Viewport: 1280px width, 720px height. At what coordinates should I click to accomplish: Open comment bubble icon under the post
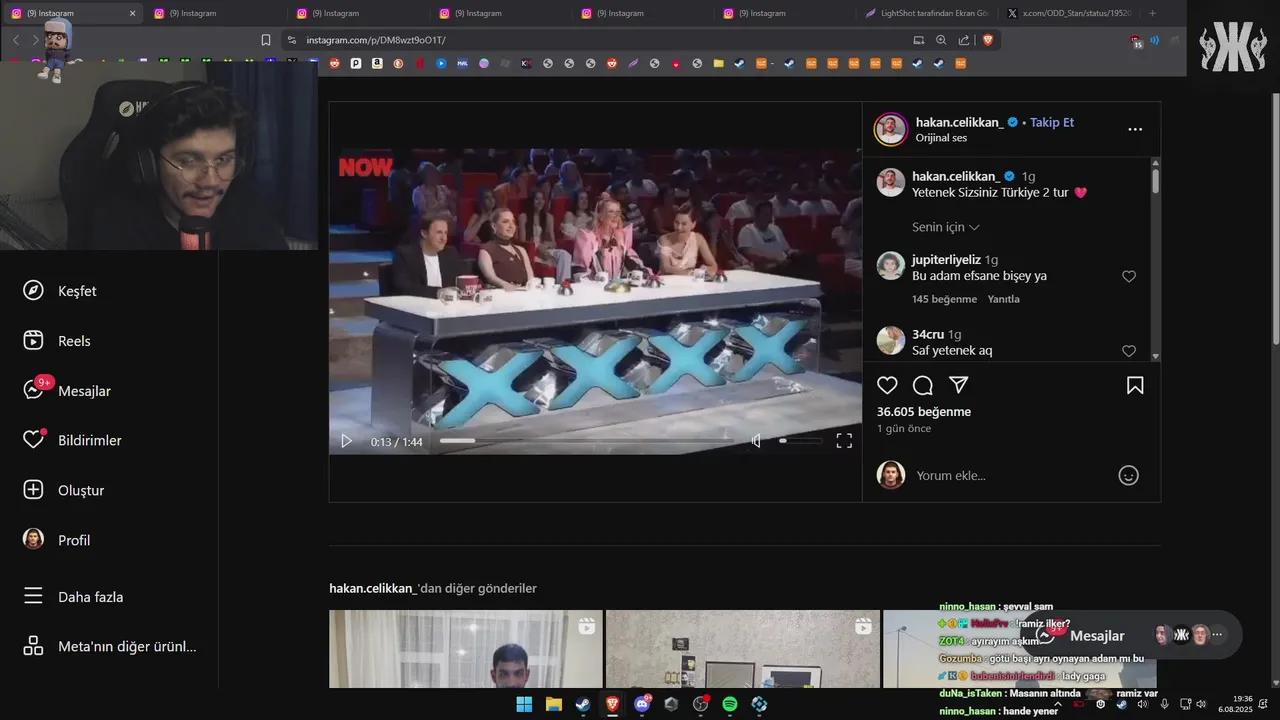coord(923,385)
